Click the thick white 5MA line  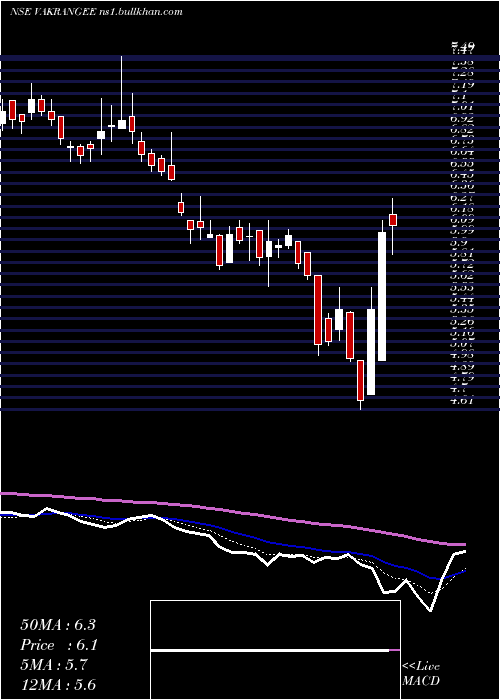coord(232,552)
